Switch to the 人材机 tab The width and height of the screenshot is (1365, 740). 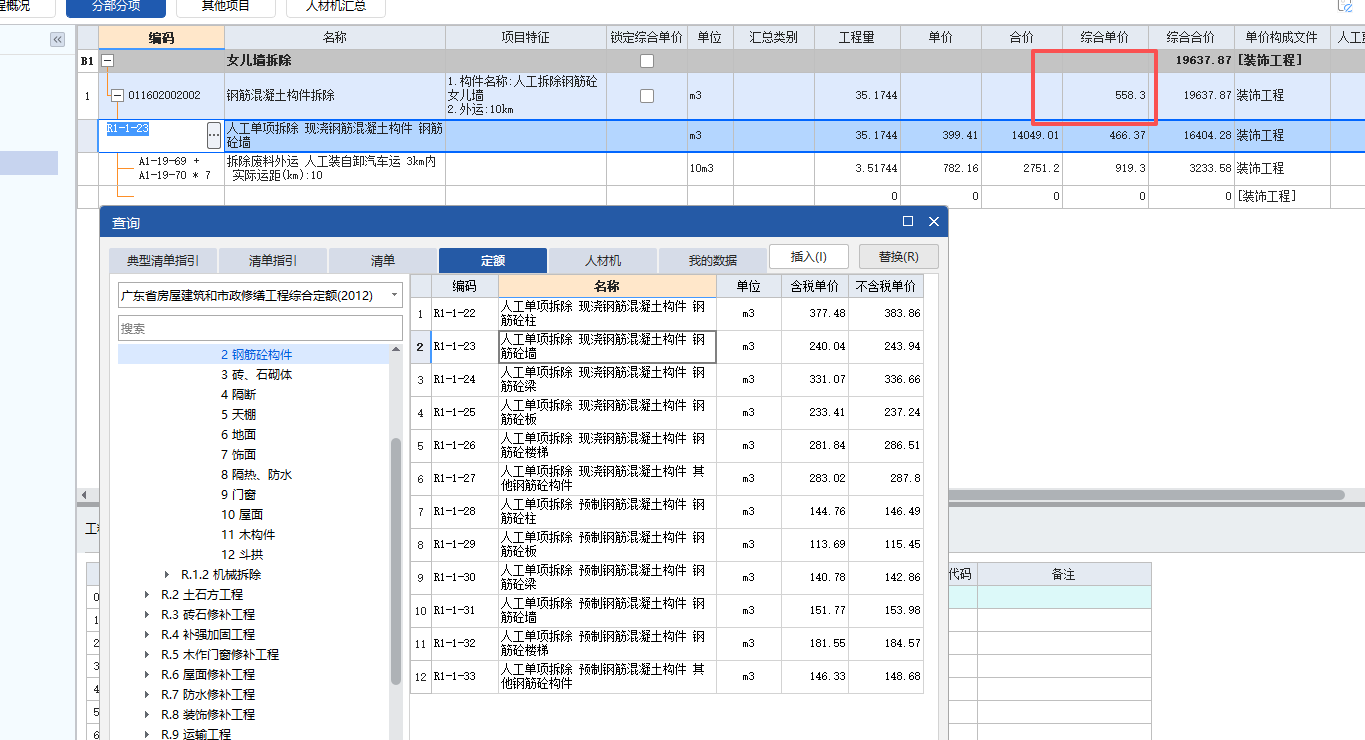(603, 261)
